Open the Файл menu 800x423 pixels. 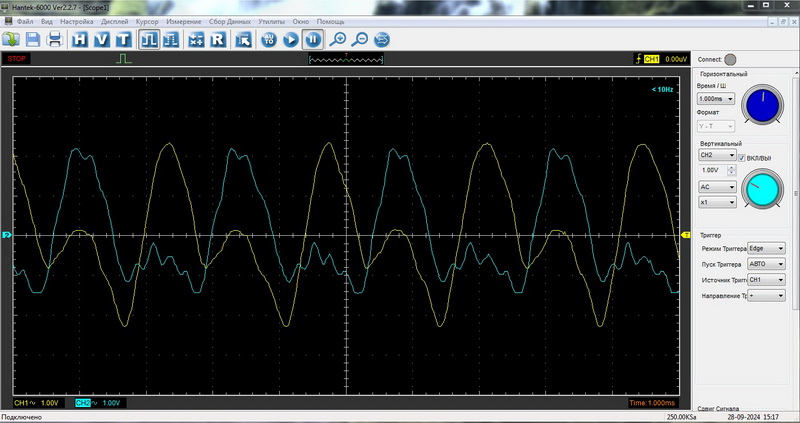pyautogui.click(x=25, y=21)
